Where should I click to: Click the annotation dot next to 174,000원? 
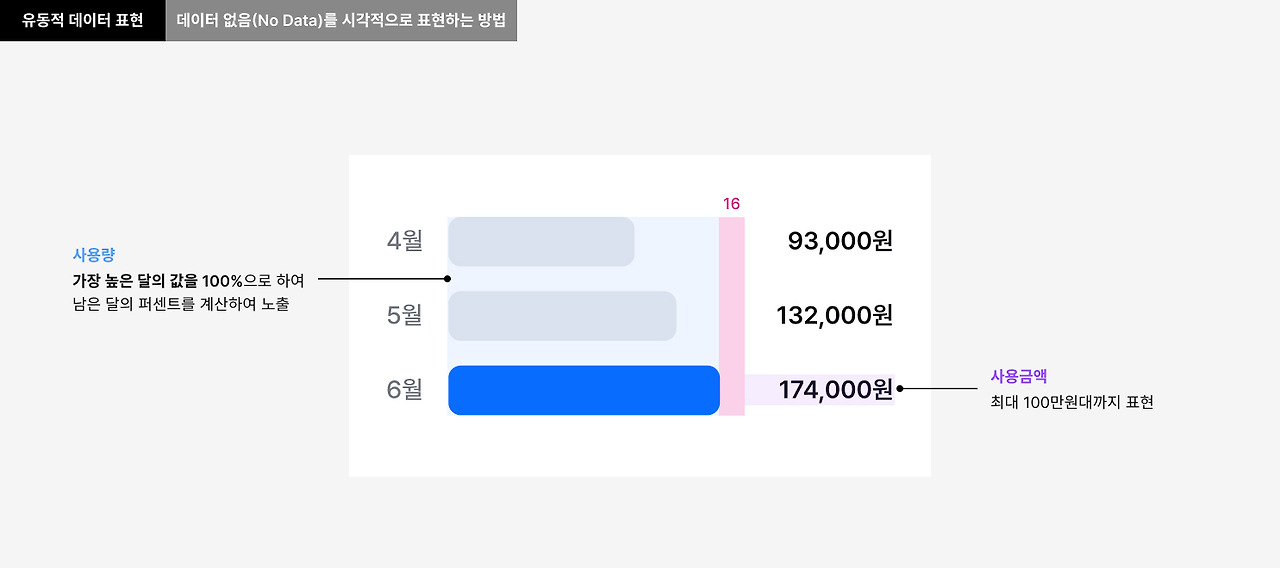coord(901,389)
